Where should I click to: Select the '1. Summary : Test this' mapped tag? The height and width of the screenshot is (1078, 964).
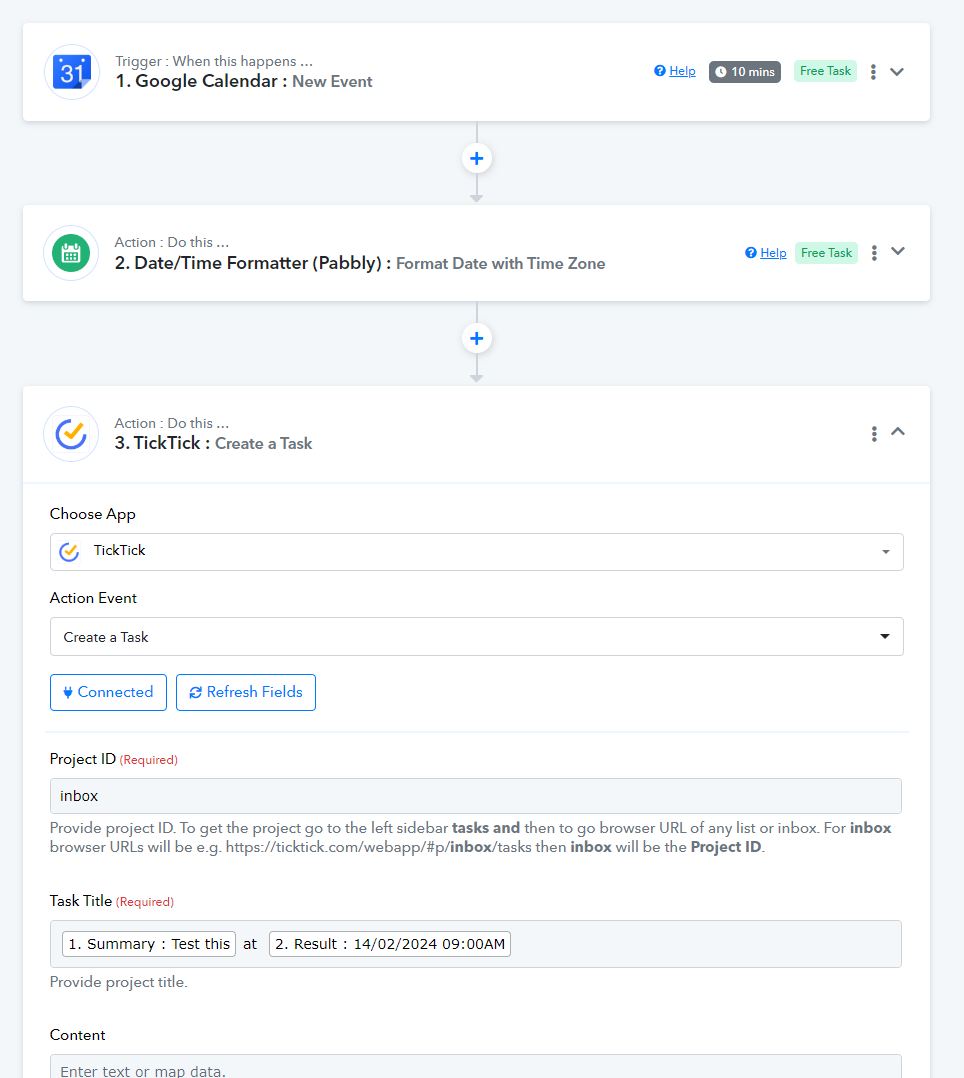tap(149, 944)
